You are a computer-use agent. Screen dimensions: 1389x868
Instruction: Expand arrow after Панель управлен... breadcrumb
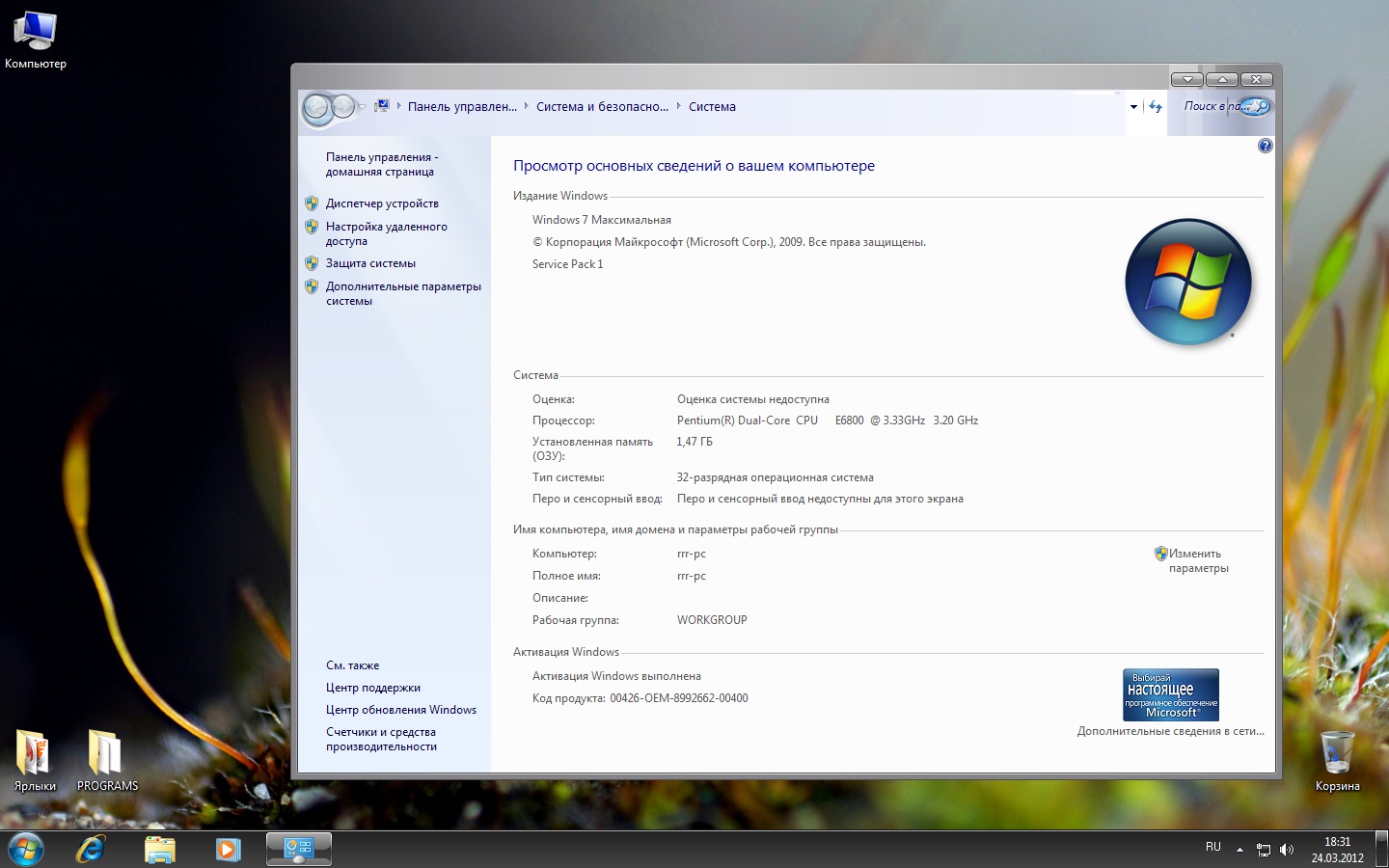tap(527, 106)
